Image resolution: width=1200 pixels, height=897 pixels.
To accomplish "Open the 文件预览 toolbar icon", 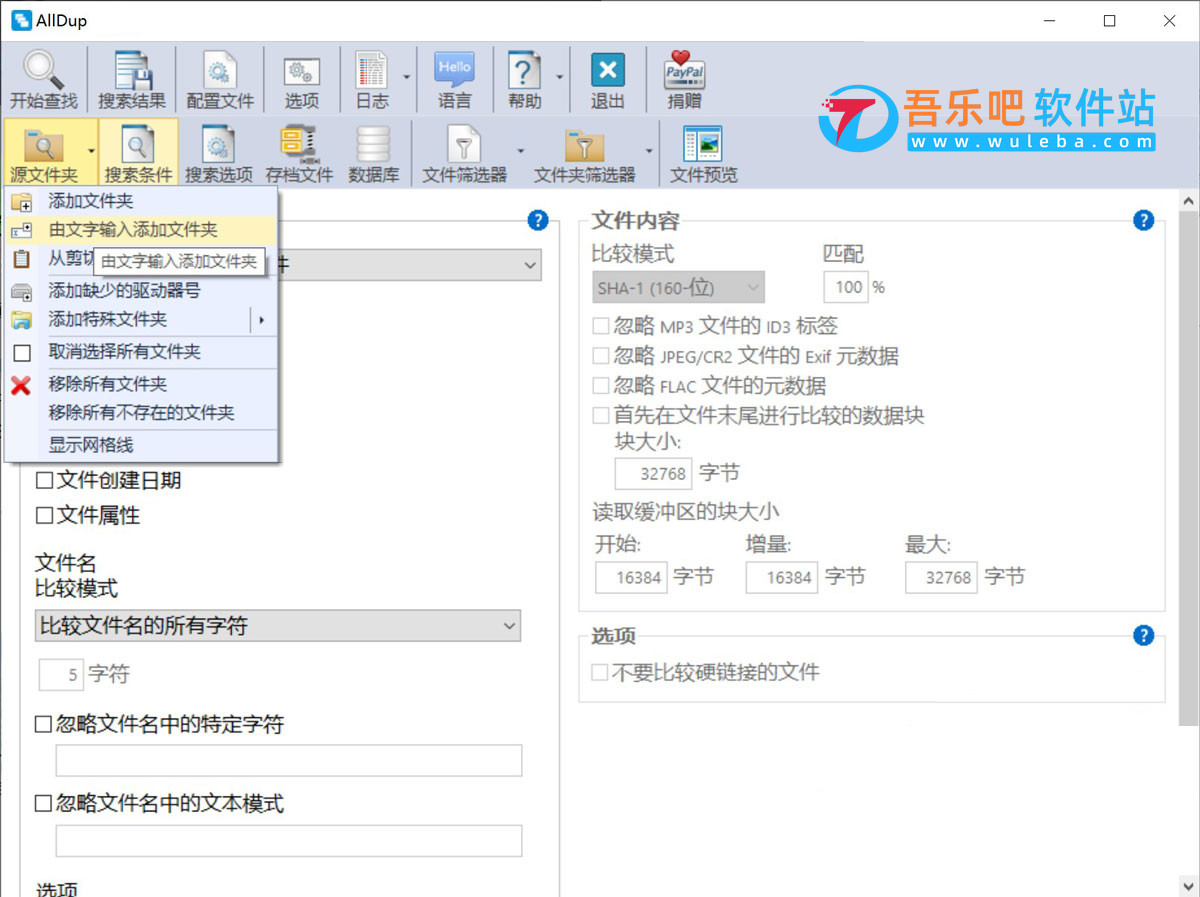I will pyautogui.click(x=703, y=146).
